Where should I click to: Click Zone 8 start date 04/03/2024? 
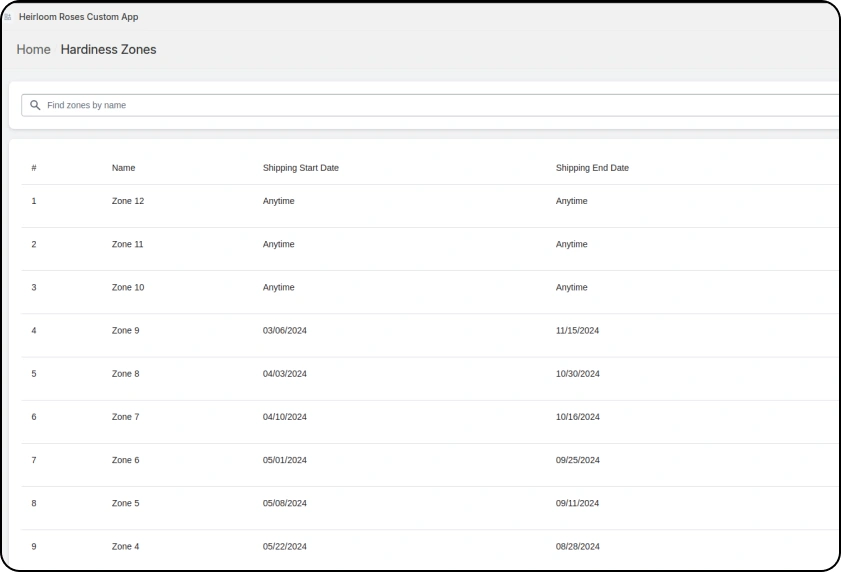tap(284, 374)
